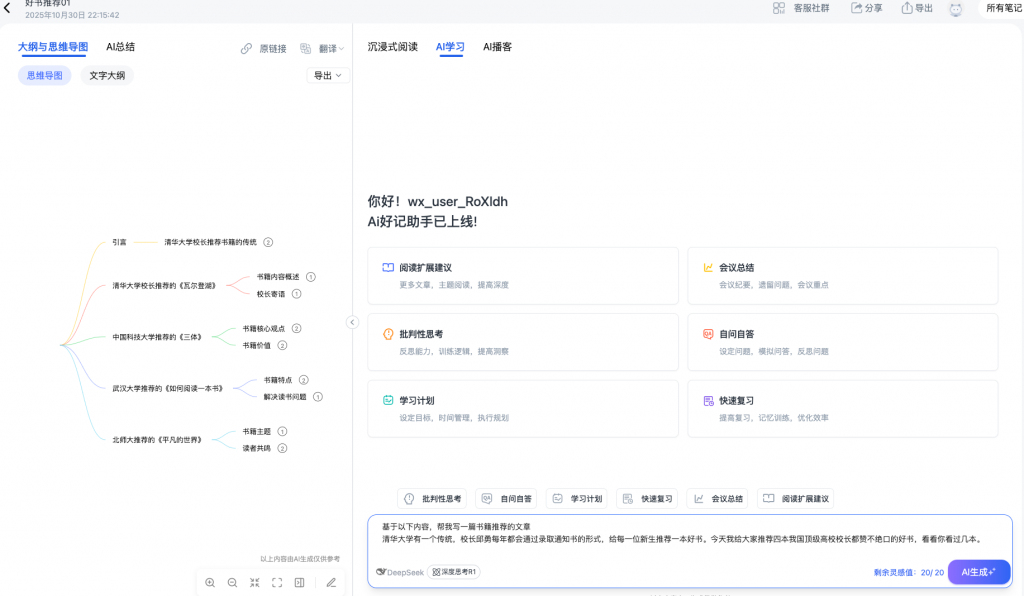The image size is (1024, 596).
Task: Enter fullscreen mind map view
Action: coord(276,582)
